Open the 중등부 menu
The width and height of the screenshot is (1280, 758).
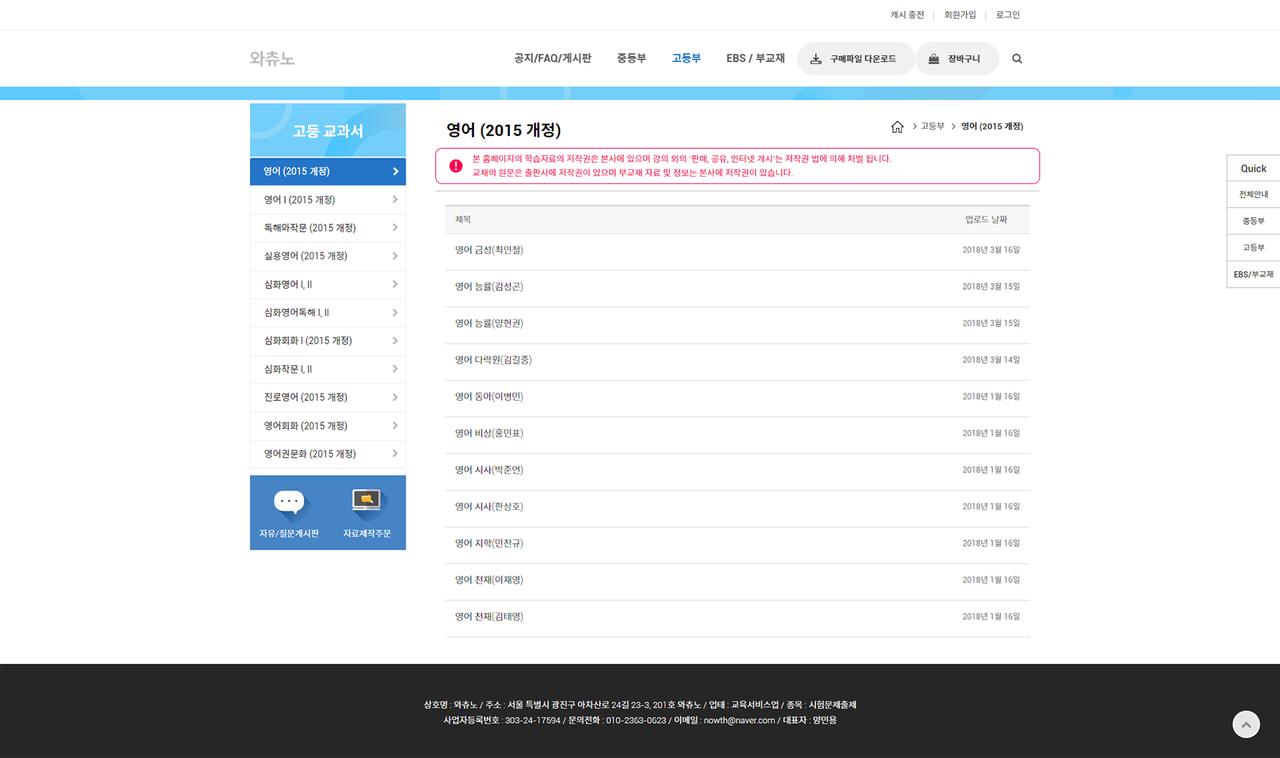631,59
